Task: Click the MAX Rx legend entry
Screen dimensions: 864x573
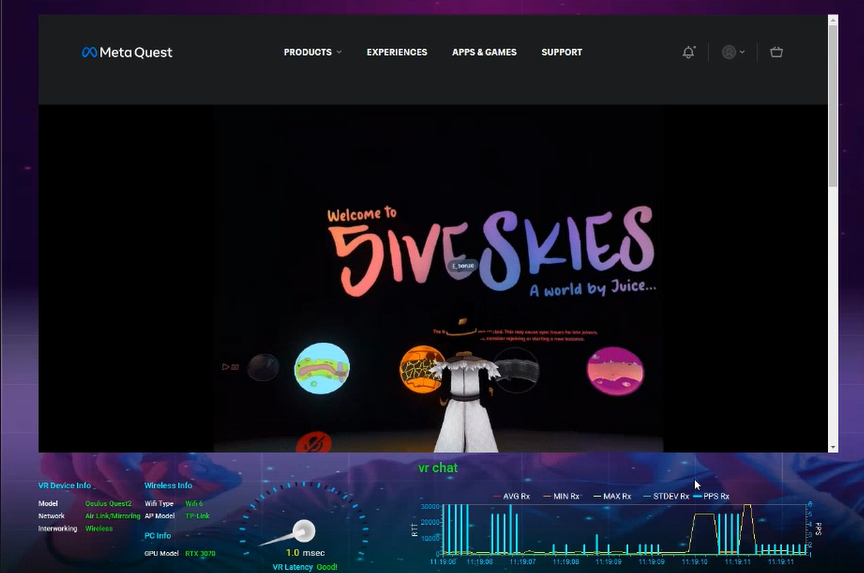Action: pos(612,496)
